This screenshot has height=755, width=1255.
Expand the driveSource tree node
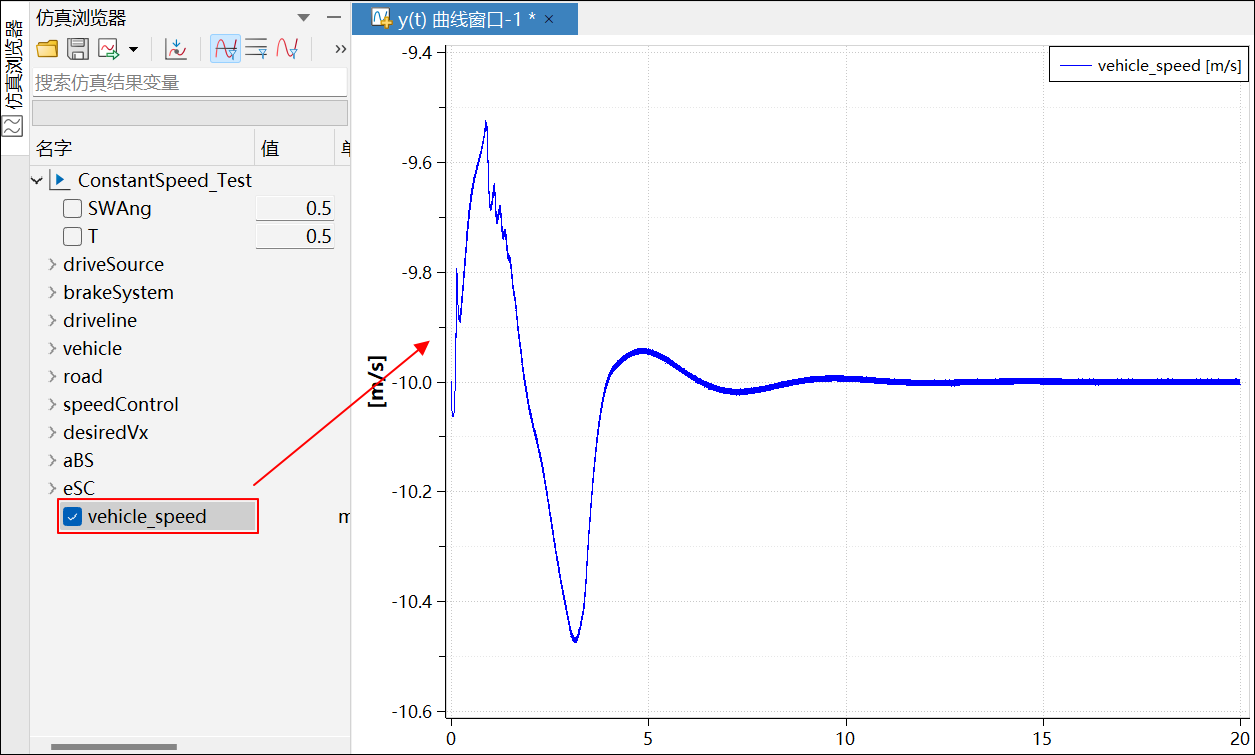pyautogui.click(x=52, y=265)
